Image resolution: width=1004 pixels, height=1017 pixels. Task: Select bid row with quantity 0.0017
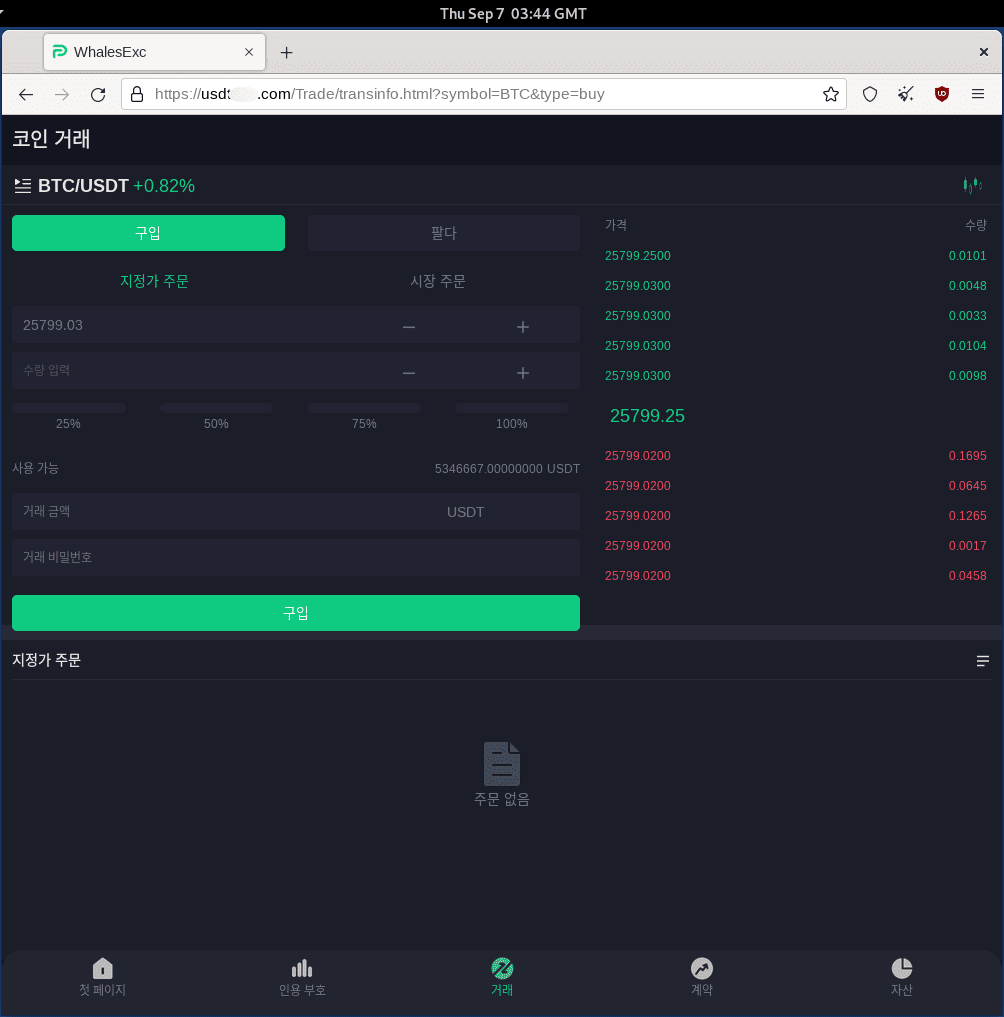click(x=795, y=545)
